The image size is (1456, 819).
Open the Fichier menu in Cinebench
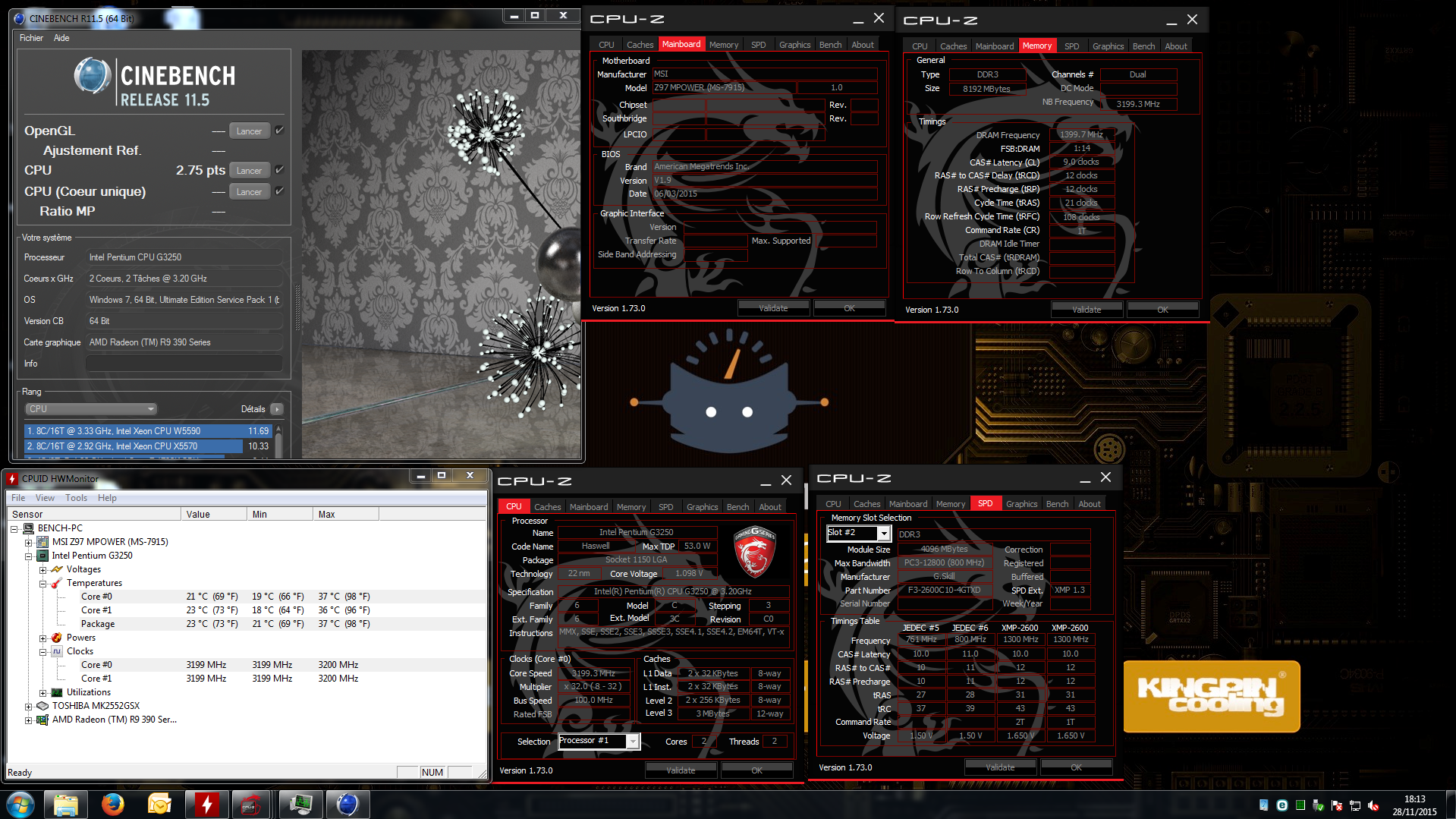[x=31, y=38]
